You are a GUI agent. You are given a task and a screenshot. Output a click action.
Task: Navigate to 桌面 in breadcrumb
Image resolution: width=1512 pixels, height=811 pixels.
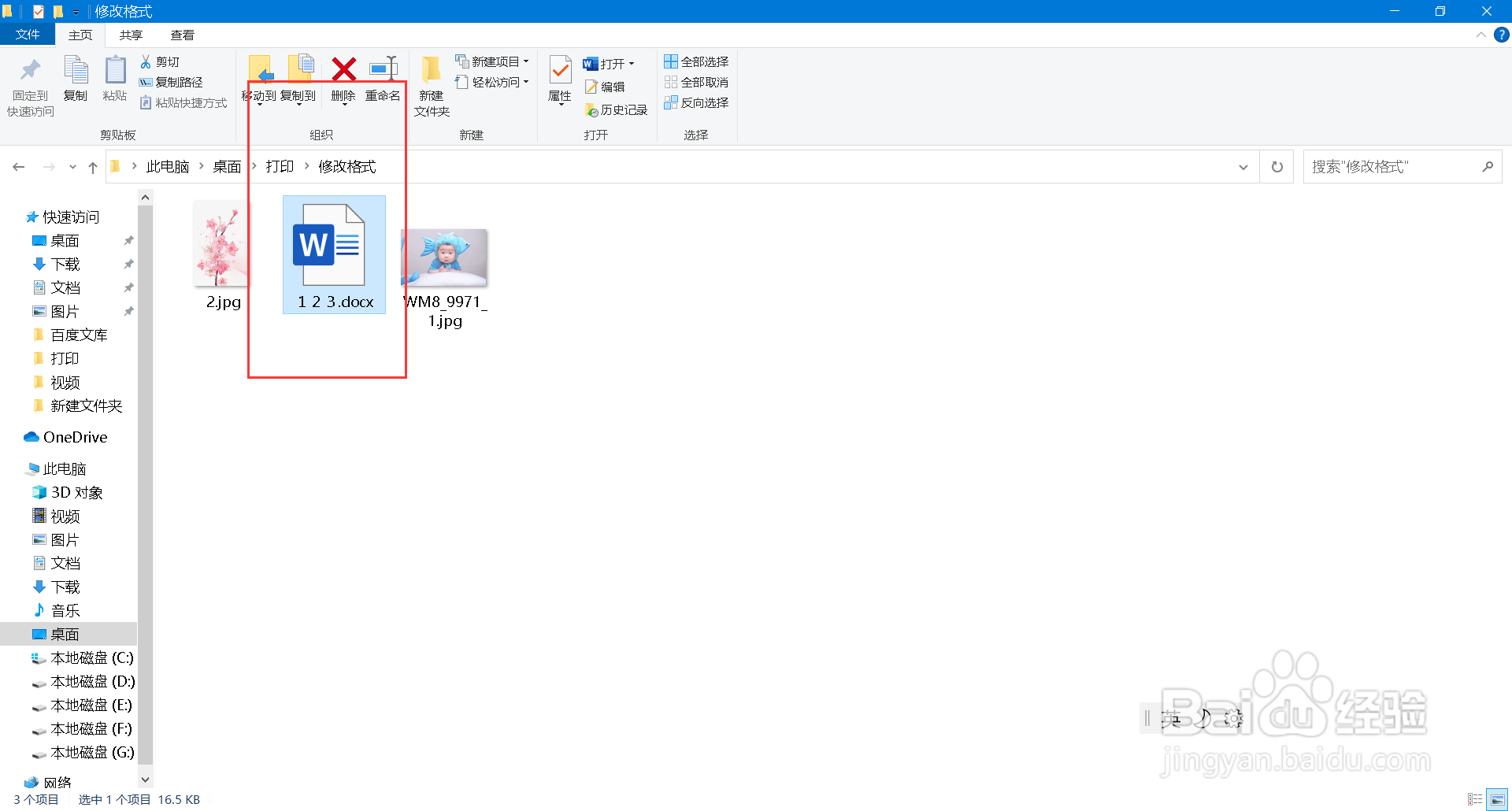[x=227, y=166]
